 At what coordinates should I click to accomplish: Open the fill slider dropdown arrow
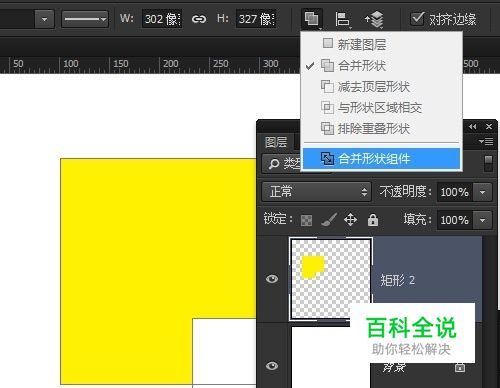coord(482,220)
